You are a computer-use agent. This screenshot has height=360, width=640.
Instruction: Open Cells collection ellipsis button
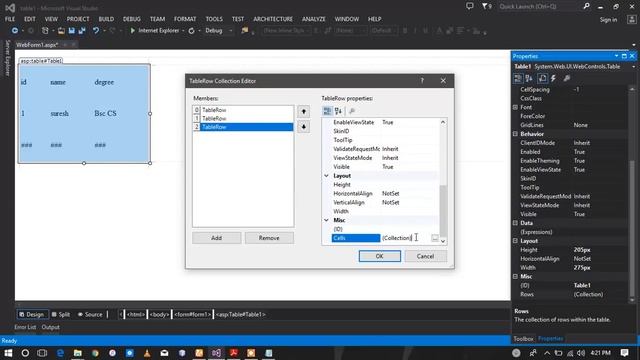coord(435,238)
